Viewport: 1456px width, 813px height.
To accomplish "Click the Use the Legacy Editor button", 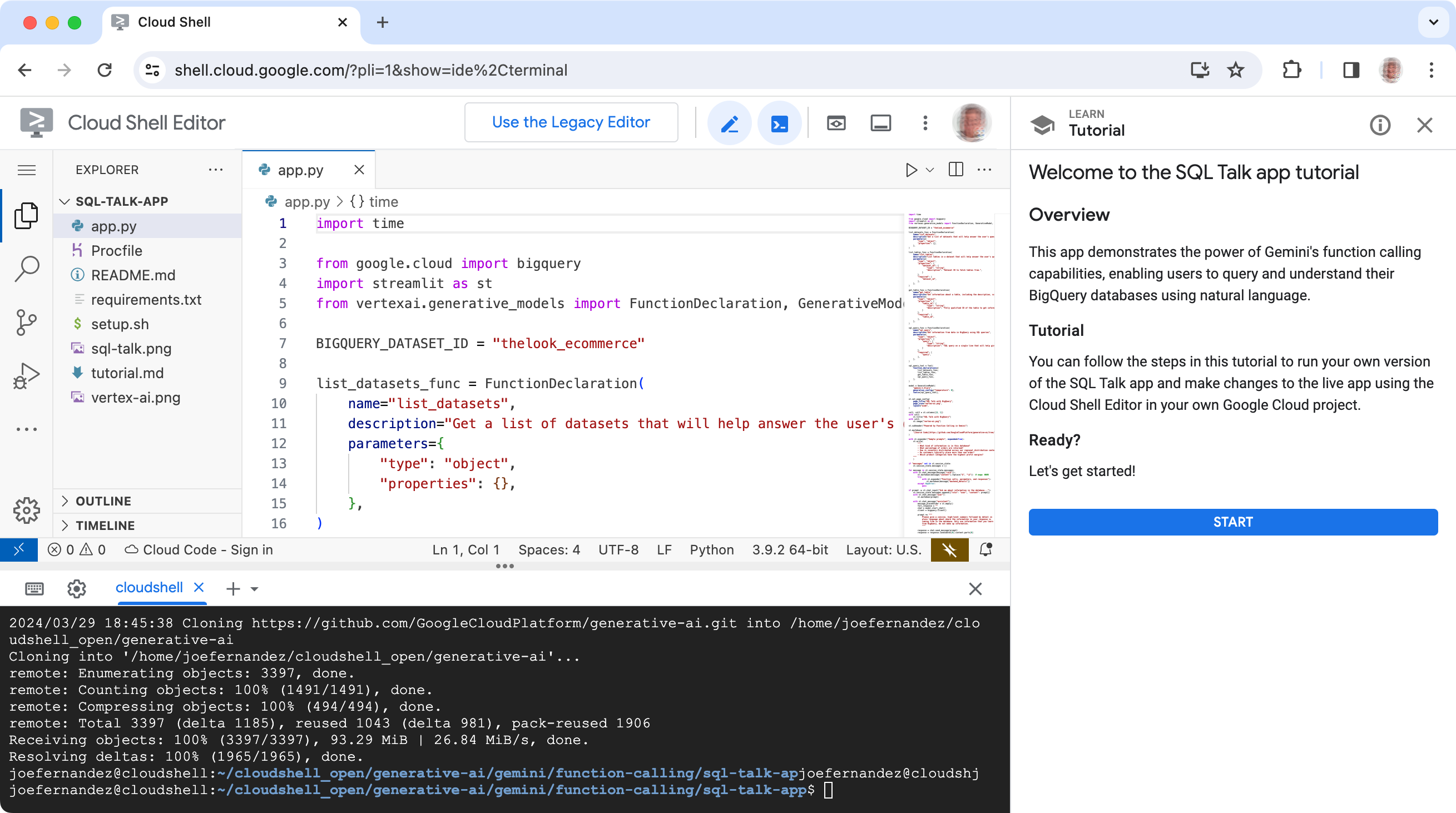I will [x=571, y=122].
